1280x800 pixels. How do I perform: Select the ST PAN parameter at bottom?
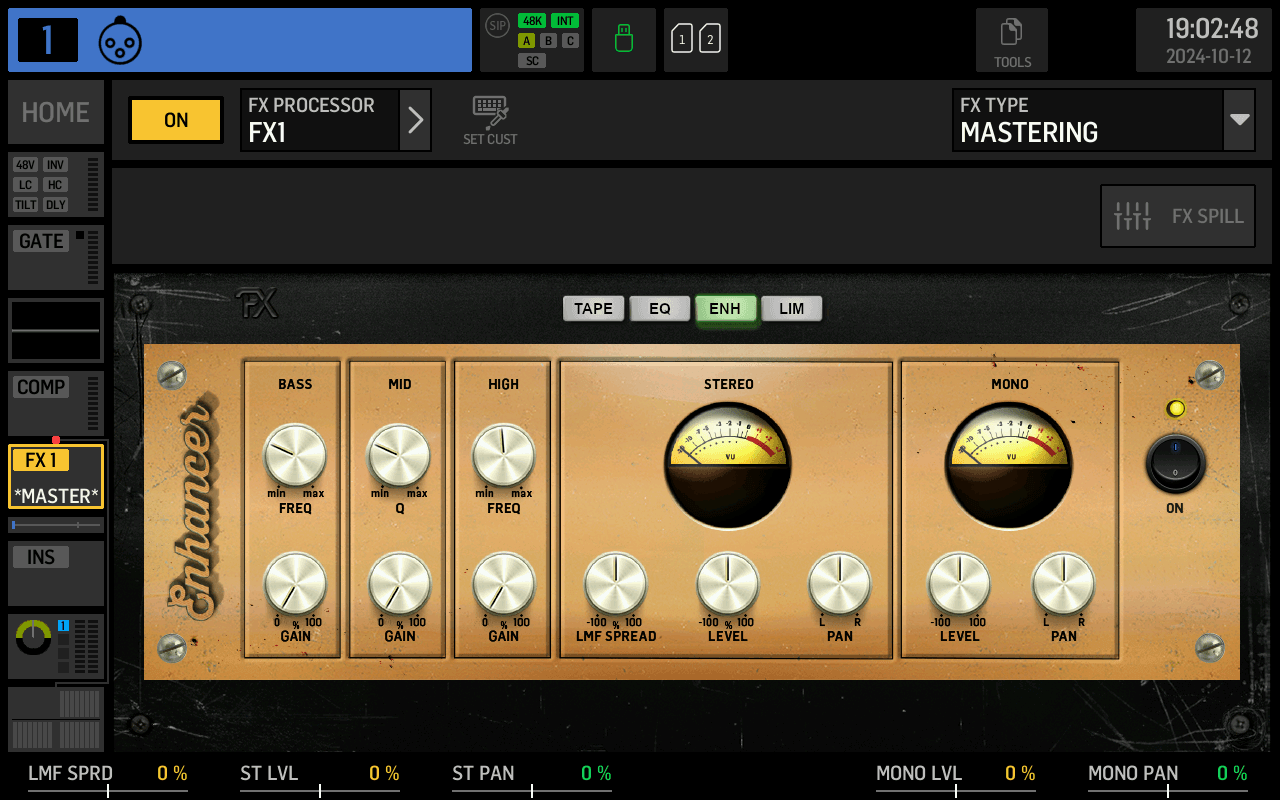[532, 778]
